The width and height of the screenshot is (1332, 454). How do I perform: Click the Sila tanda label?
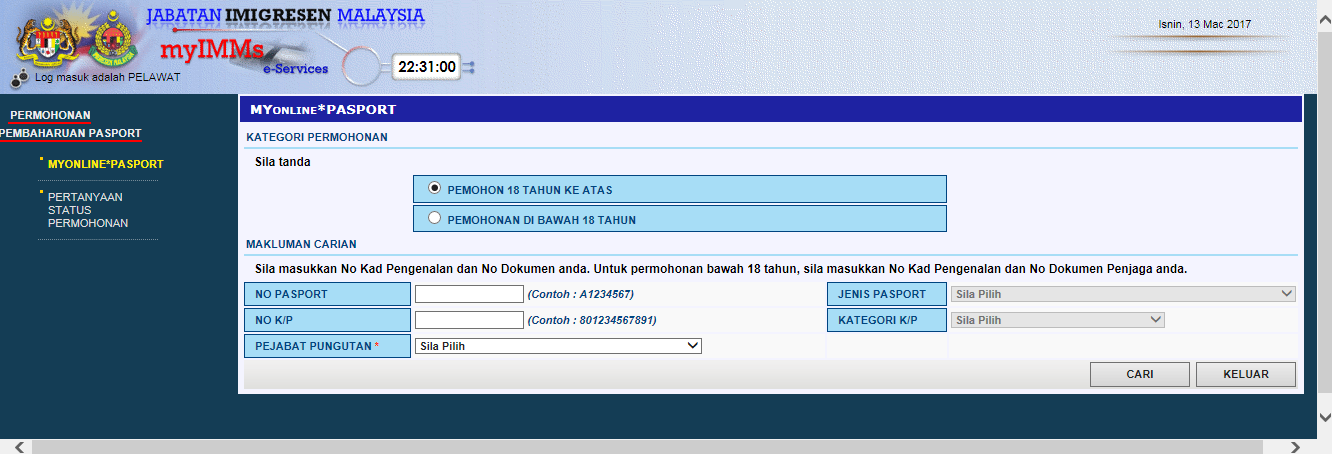click(283, 162)
